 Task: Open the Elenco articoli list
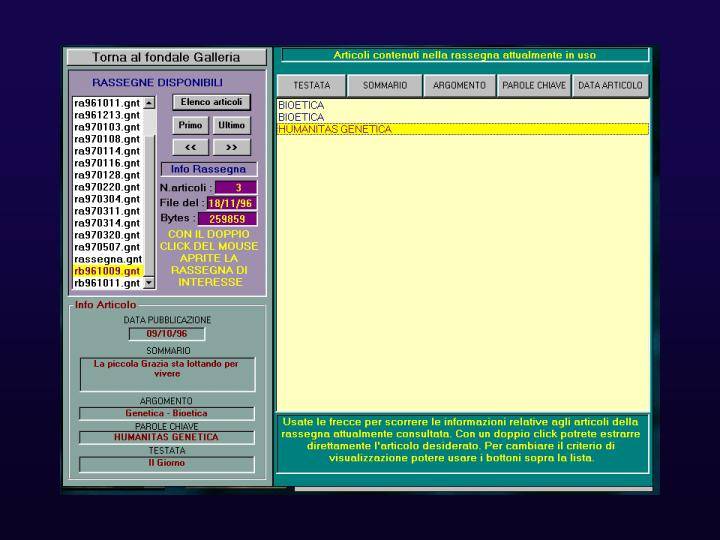pyautogui.click(x=211, y=102)
